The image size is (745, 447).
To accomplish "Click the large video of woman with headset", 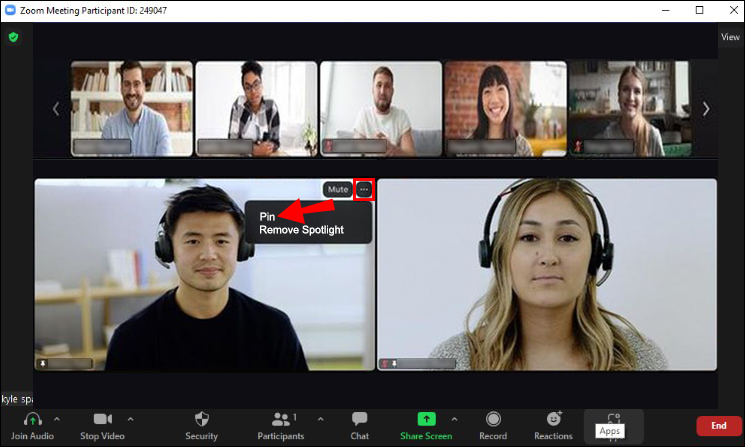I will tap(547, 275).
